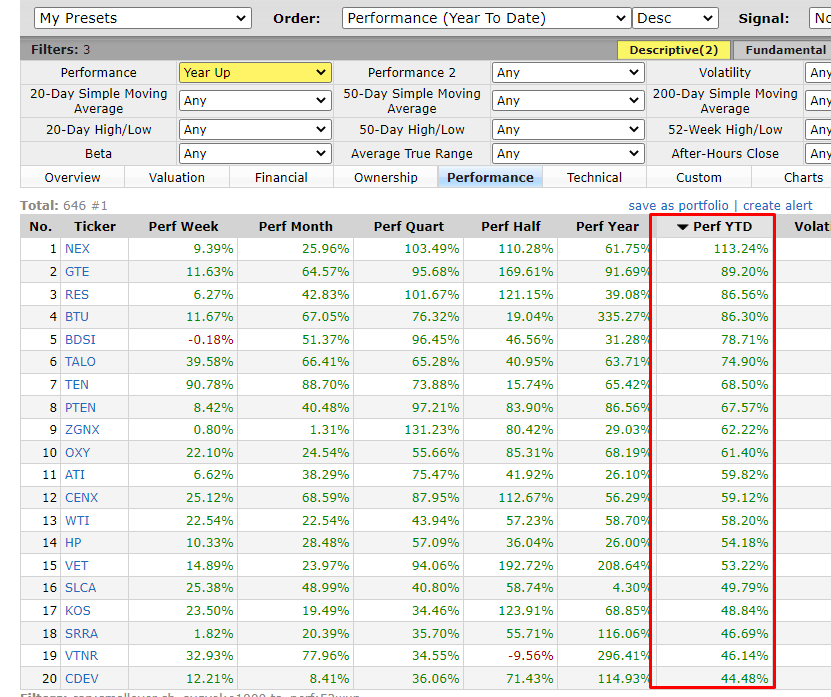The image size is (831, 697).
Task: Open the ATI ticker link
Action: pyautogui.click(x=75, y=475)
